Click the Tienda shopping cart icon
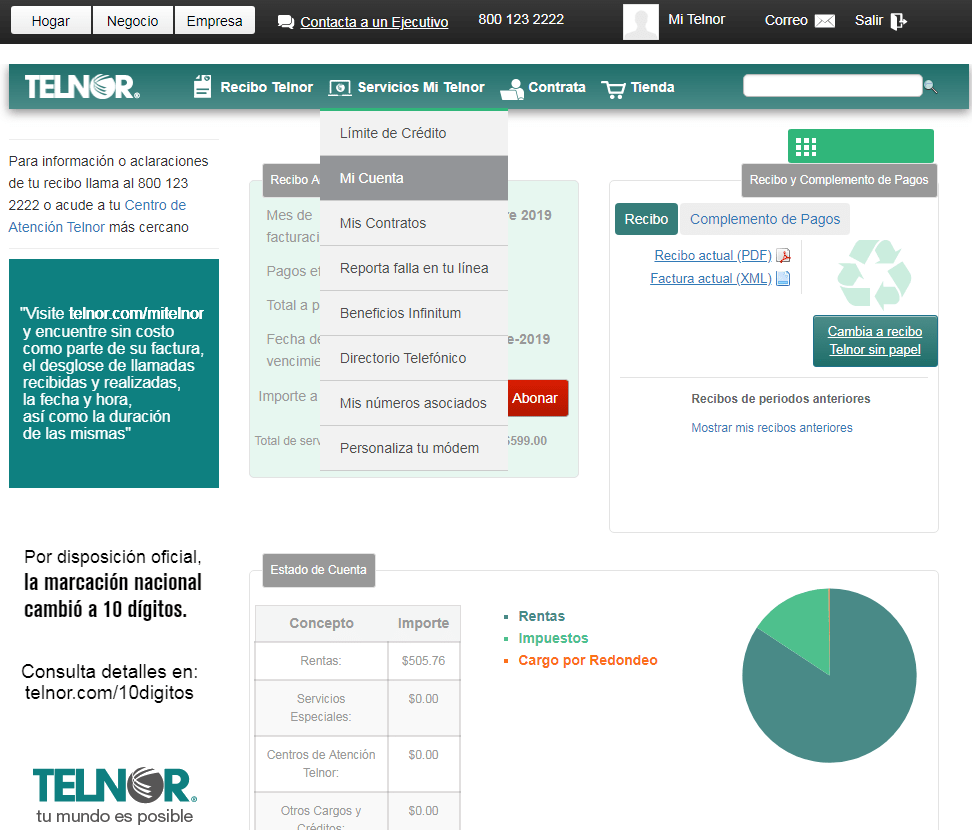Image resolution: width=972 pixels, height=830 pixels. click(x=613, y=89)
